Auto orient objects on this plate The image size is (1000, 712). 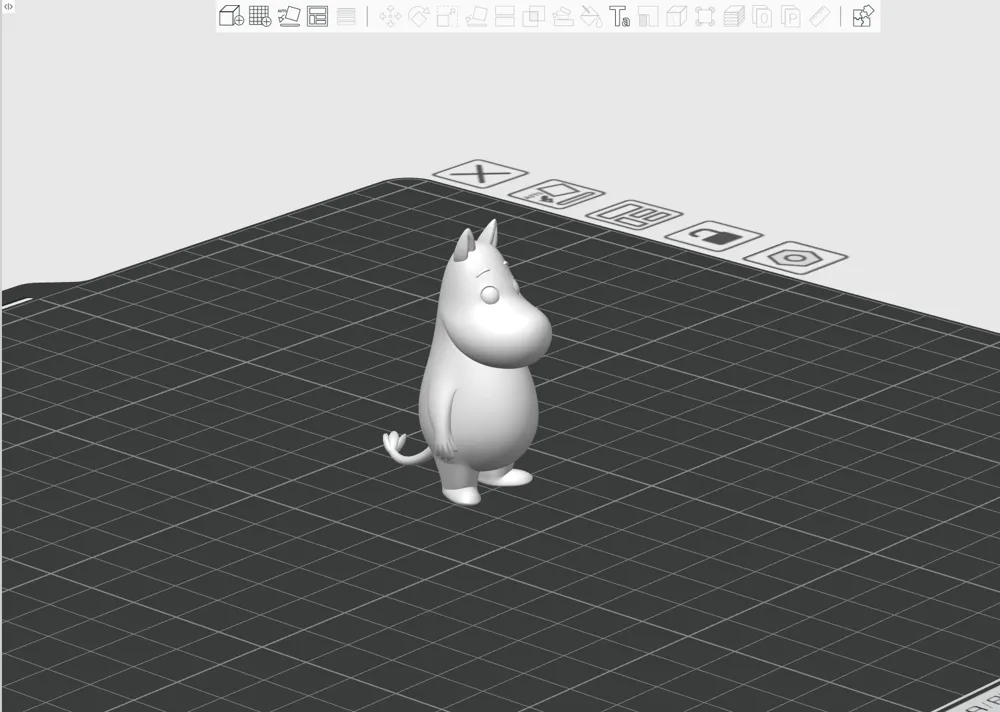(556, 193)
